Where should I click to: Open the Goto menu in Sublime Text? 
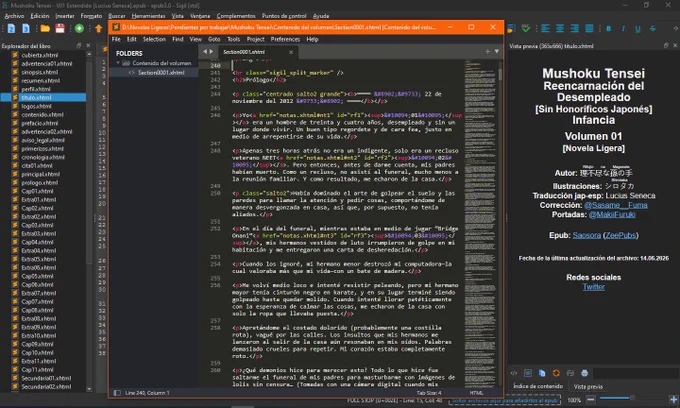[x=214, y=39]
